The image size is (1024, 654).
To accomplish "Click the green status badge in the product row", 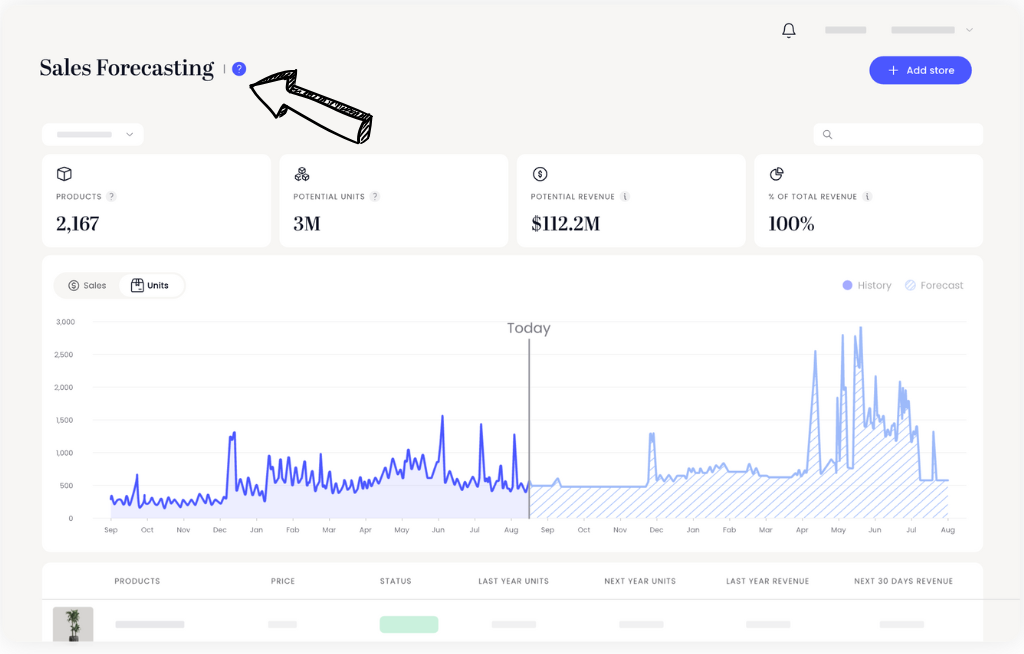I will pos(408,624).
